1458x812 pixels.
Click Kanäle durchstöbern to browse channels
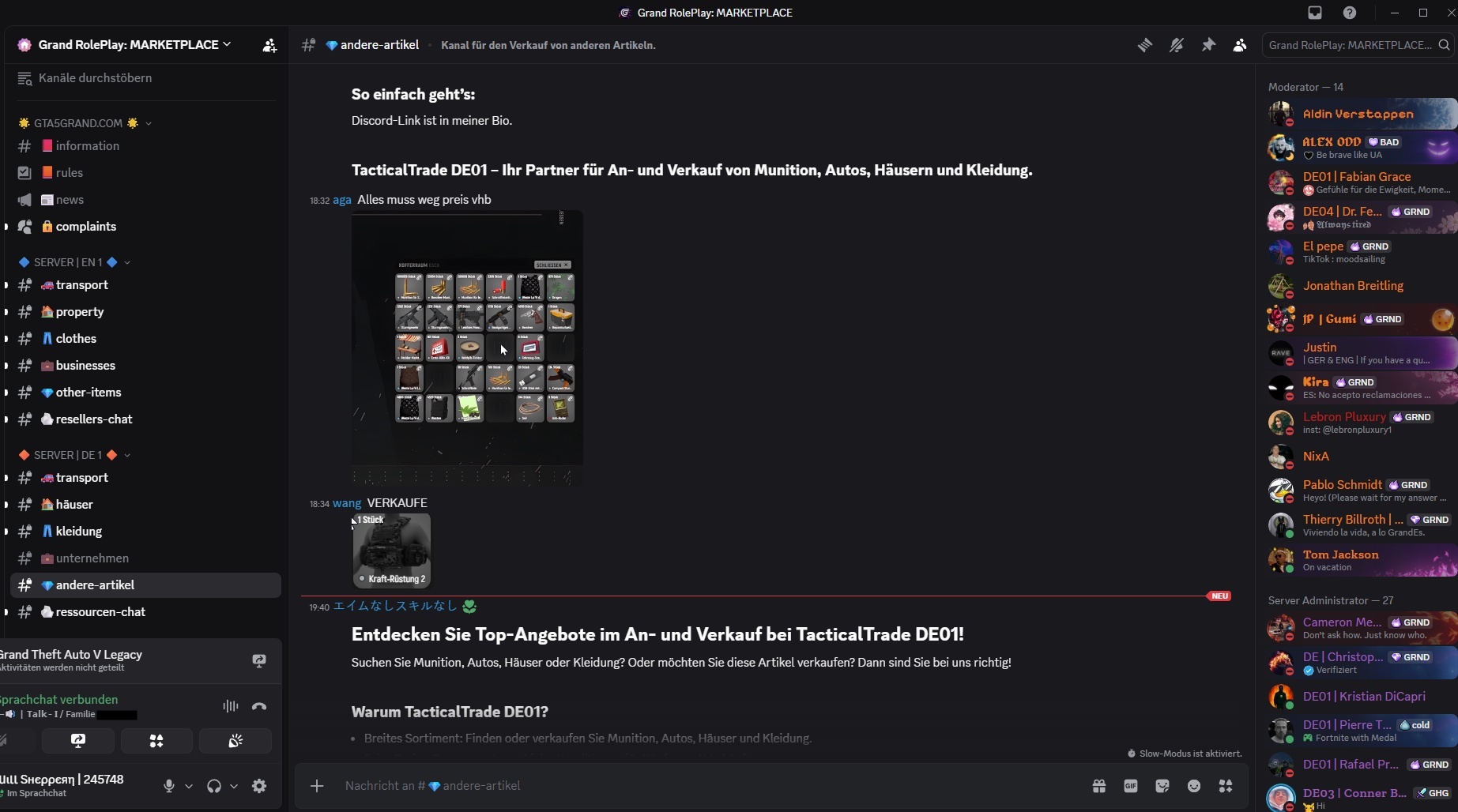[95, 78]
